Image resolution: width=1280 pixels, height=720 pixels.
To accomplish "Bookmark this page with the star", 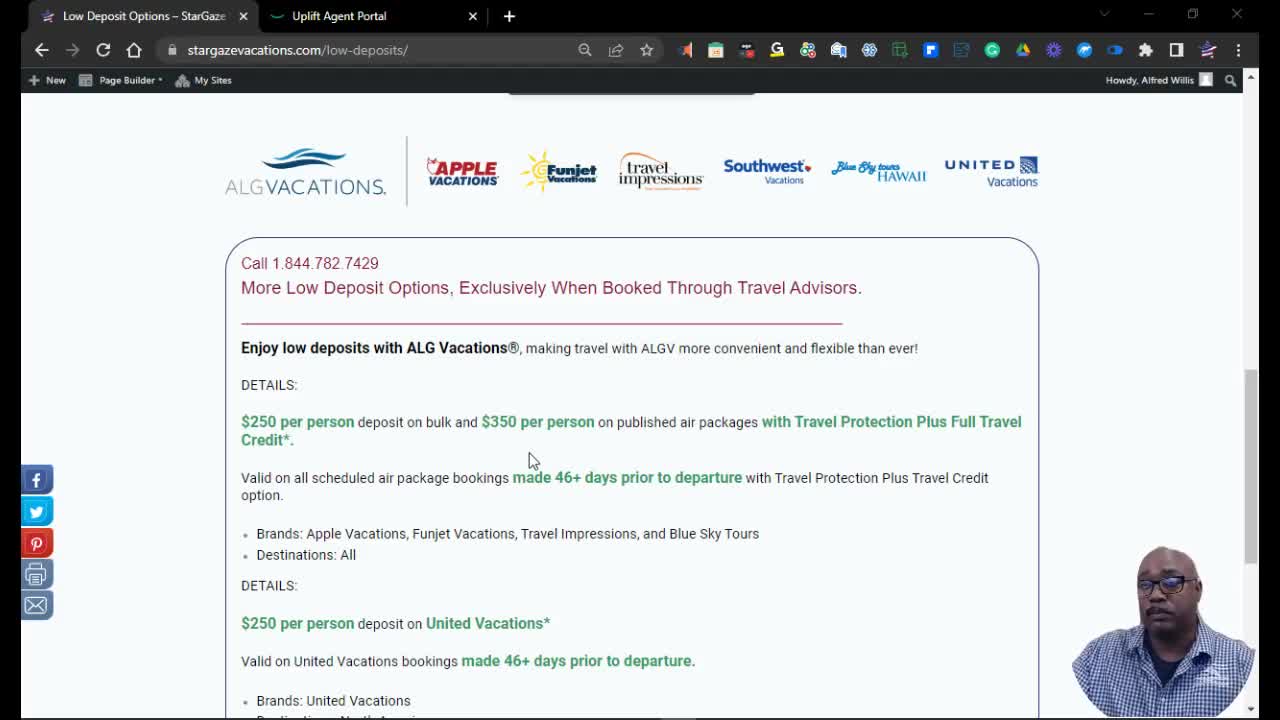I will (647, 50).
